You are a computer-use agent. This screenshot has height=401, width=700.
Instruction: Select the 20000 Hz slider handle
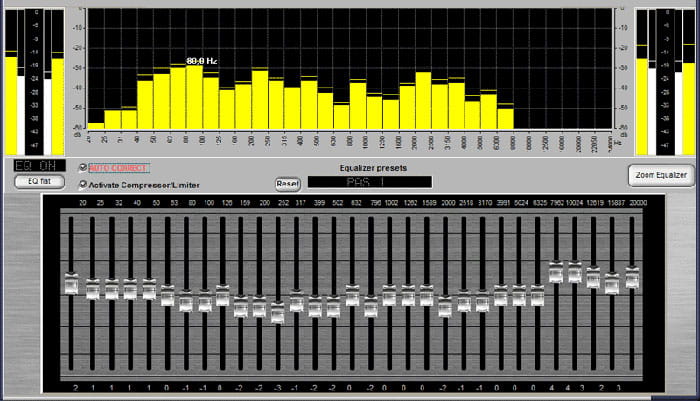[631, 277]
